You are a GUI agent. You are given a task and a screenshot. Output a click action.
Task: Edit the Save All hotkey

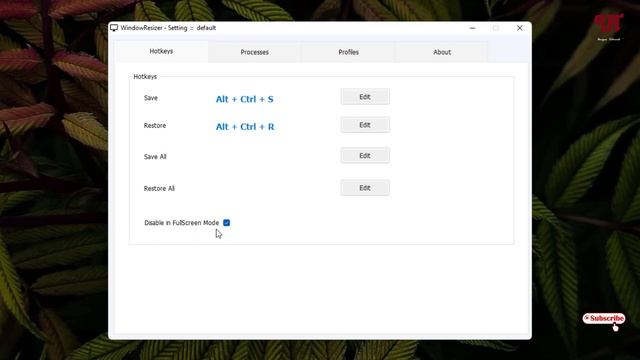[365, 156]
